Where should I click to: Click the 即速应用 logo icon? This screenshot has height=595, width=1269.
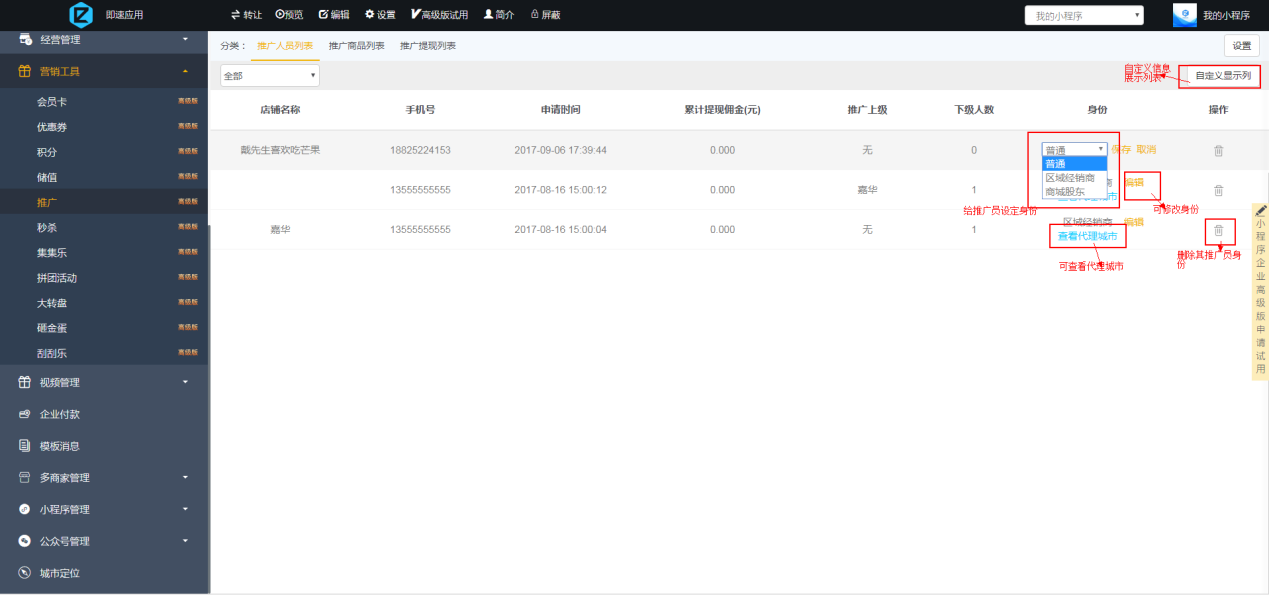pos(81,15)
